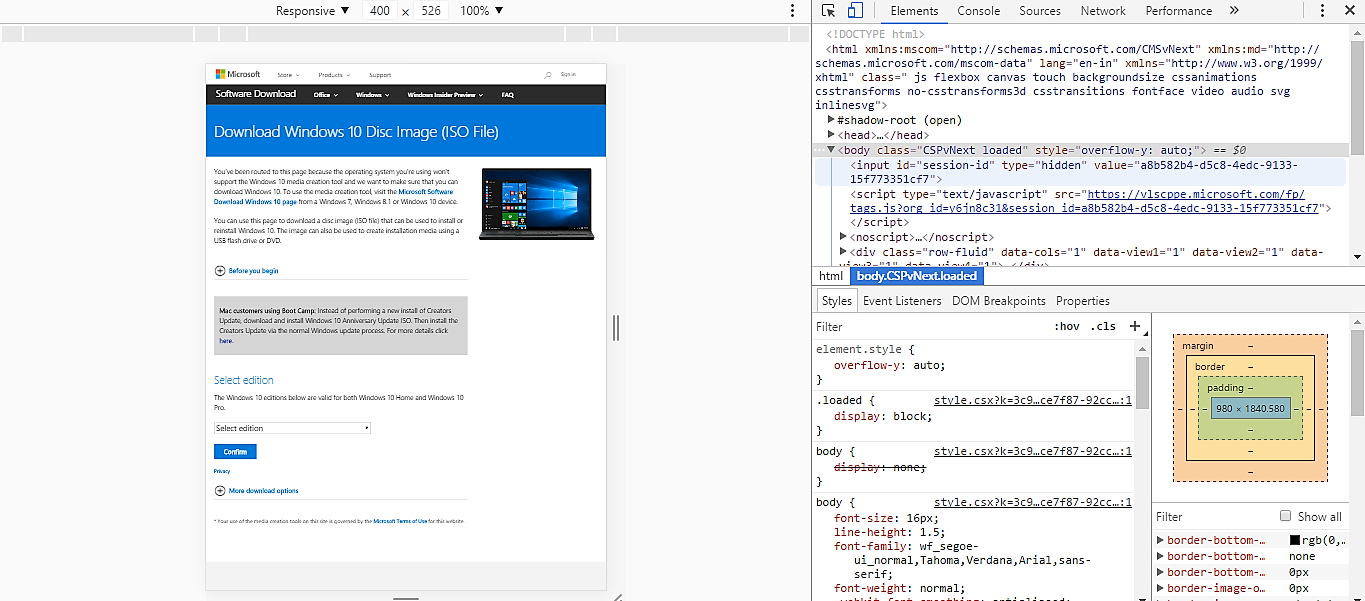Expand the border-image computed property
Image resolution: width=1365 pixels, height=601 pixels.
[1160, 588]
